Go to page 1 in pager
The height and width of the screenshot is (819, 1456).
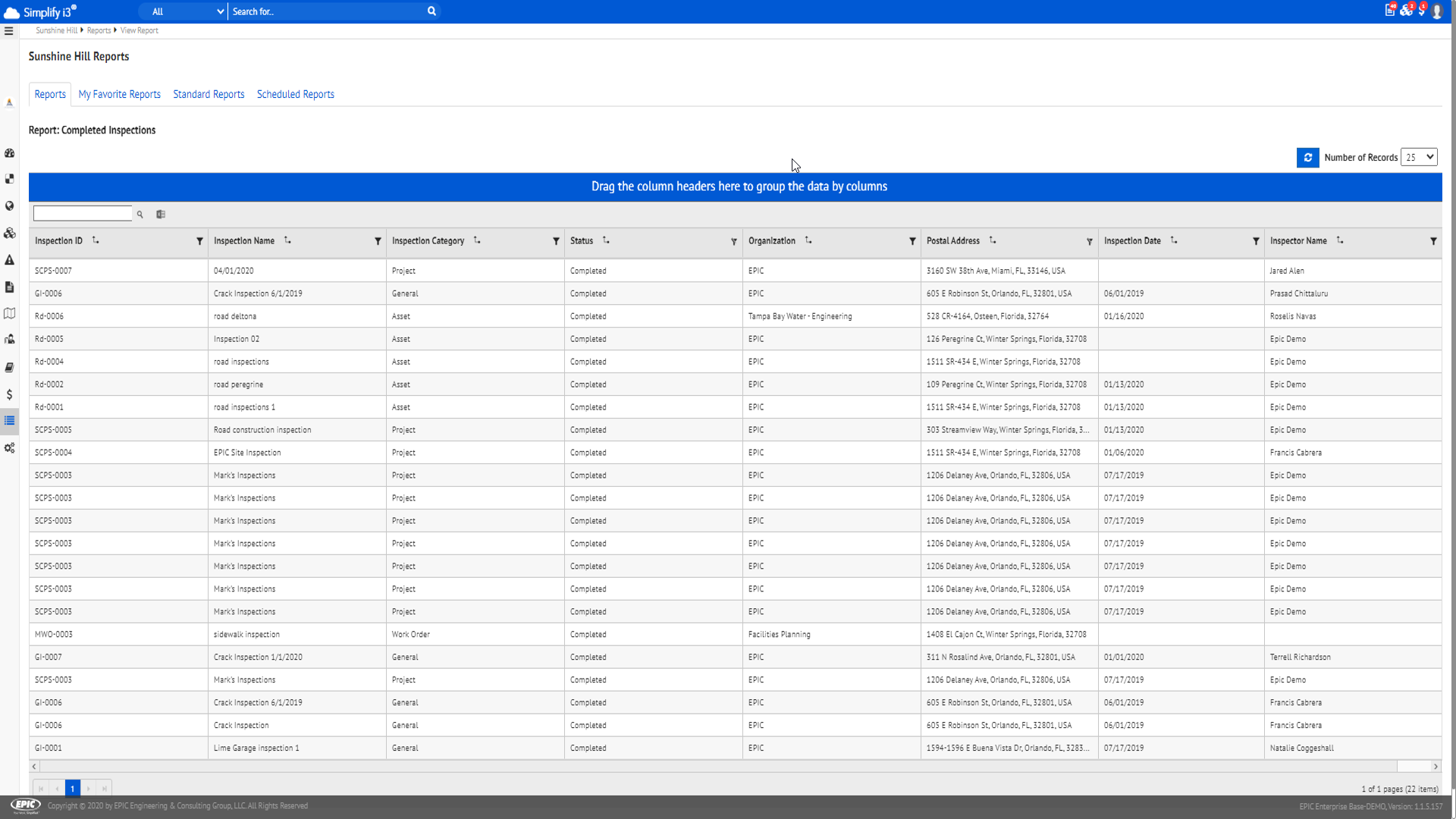click(73, 789)
